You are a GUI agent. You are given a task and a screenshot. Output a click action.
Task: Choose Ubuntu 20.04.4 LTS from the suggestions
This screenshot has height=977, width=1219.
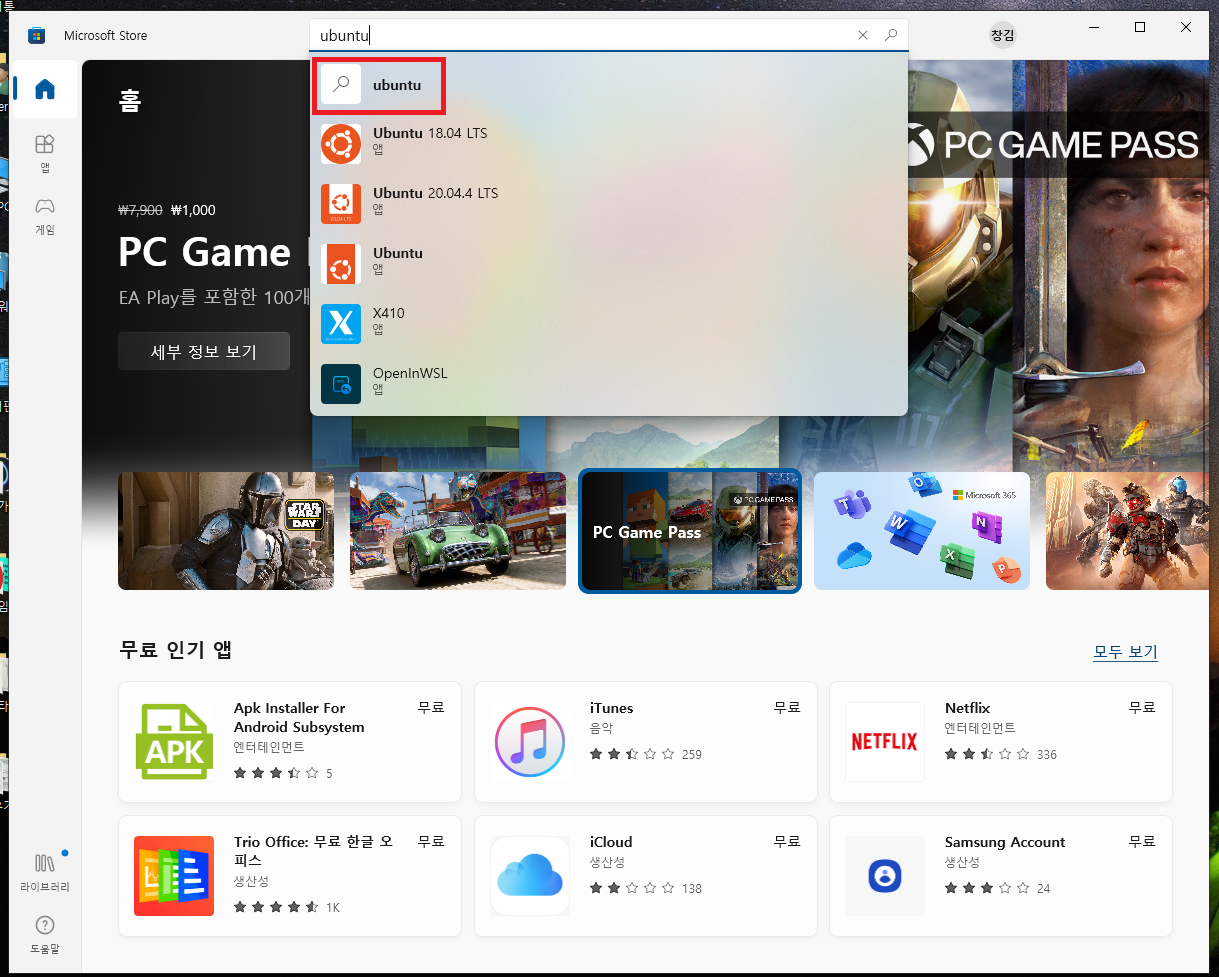(608, 204)
